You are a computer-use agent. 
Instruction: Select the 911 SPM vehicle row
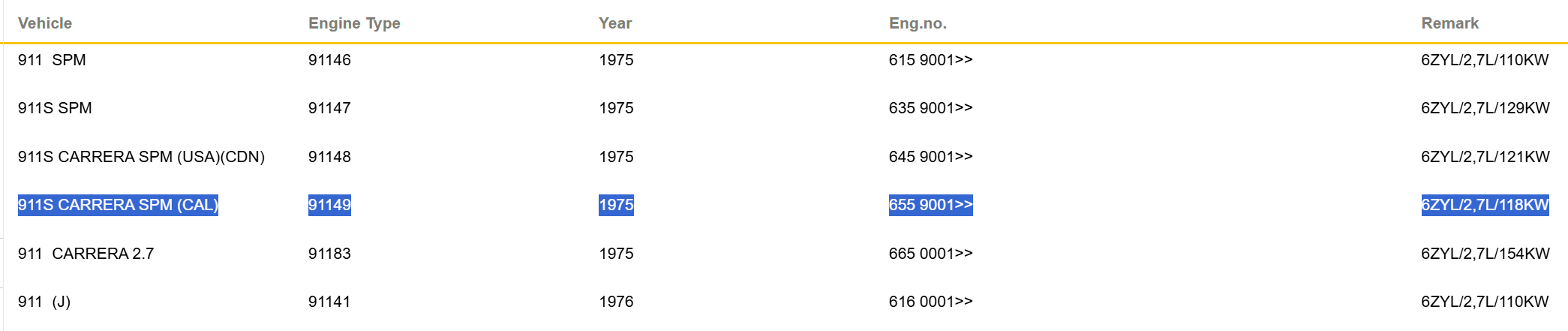pos(784,60)
